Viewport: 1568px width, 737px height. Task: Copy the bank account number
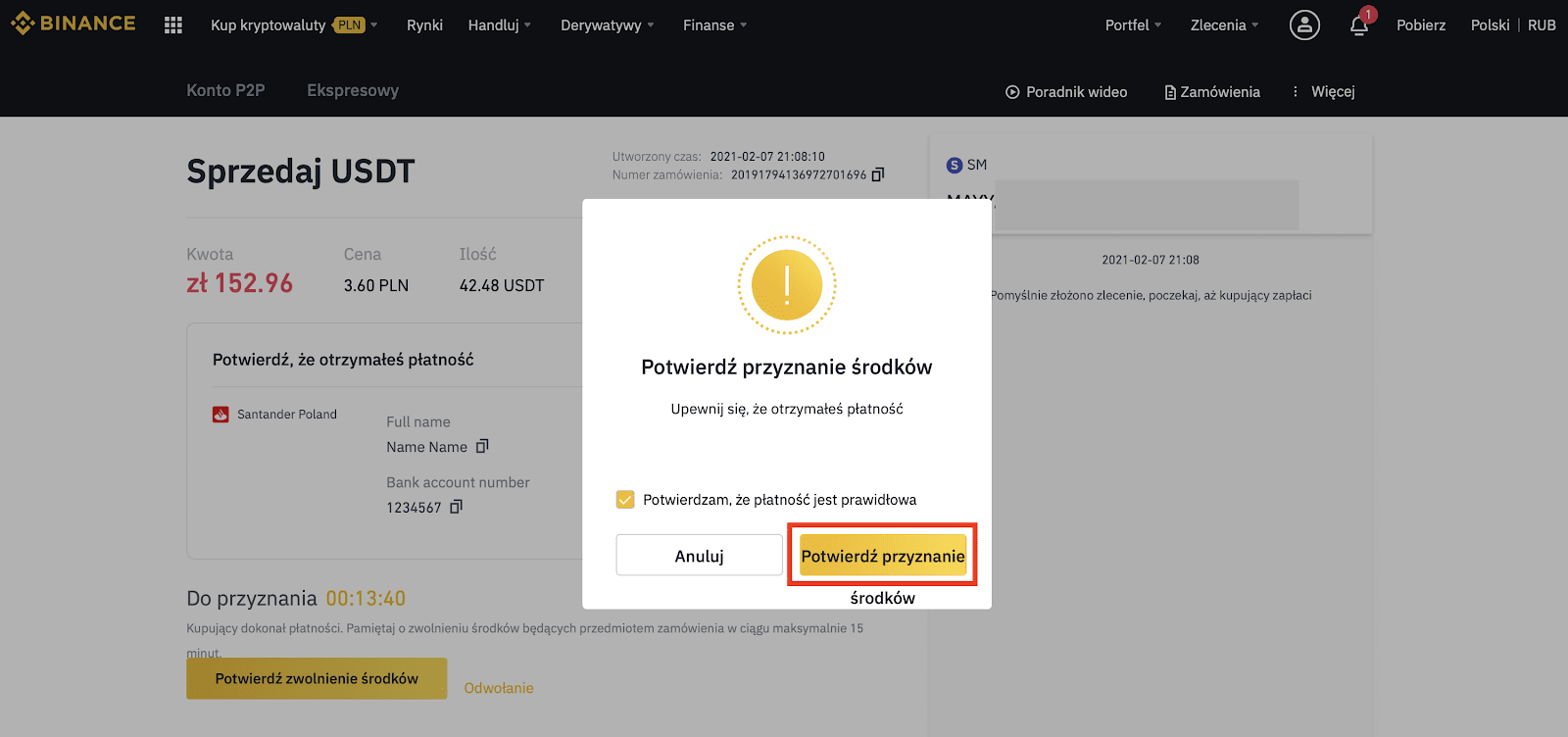click(x=456, y=507)
